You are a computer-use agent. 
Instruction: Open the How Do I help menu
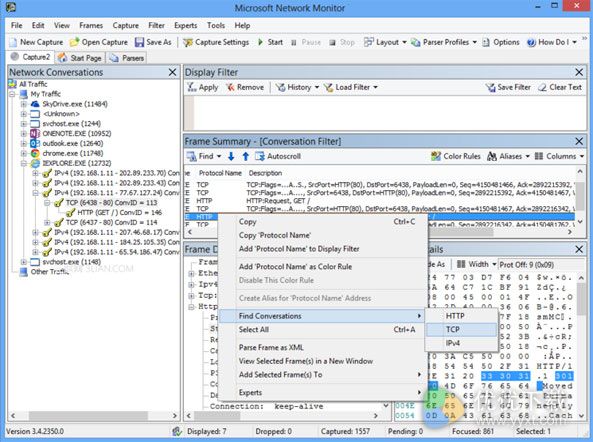[x=552, y=42]
